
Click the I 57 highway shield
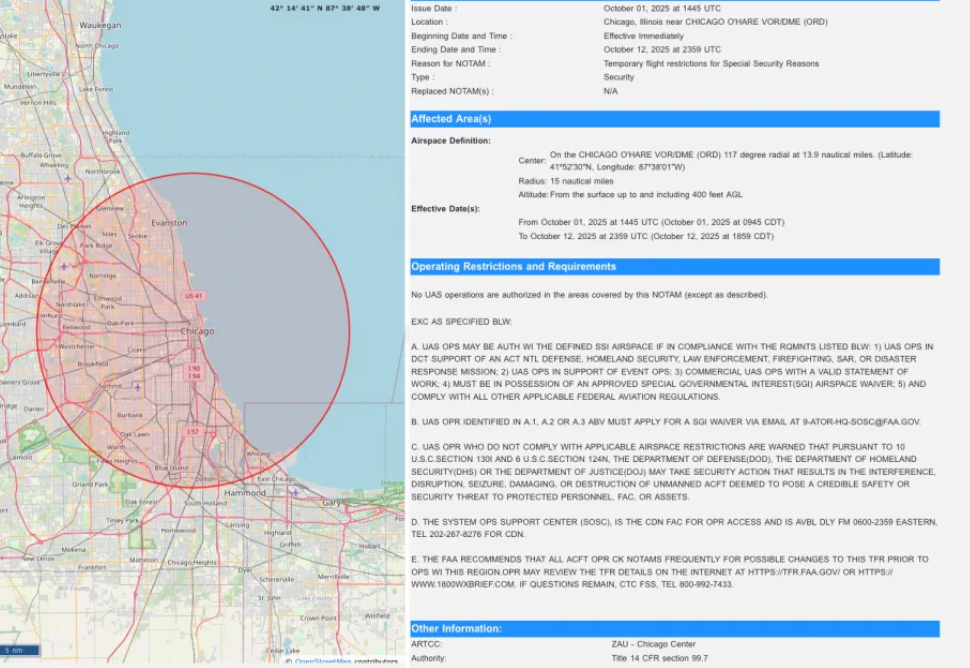tap(190, 432)
